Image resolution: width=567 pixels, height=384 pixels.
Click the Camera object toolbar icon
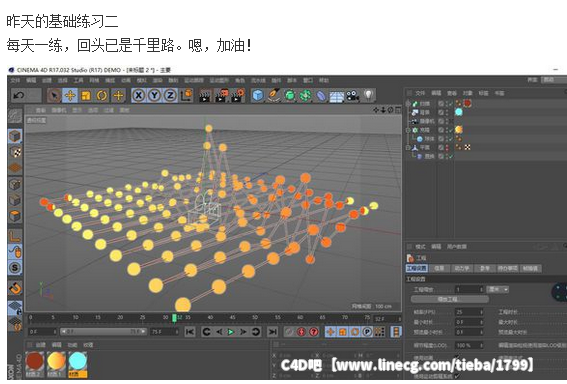(353, 96)
